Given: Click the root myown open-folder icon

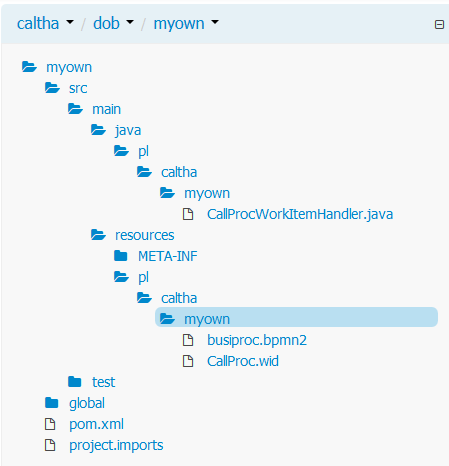Looking at the screenshot, I should pos(29,67).
